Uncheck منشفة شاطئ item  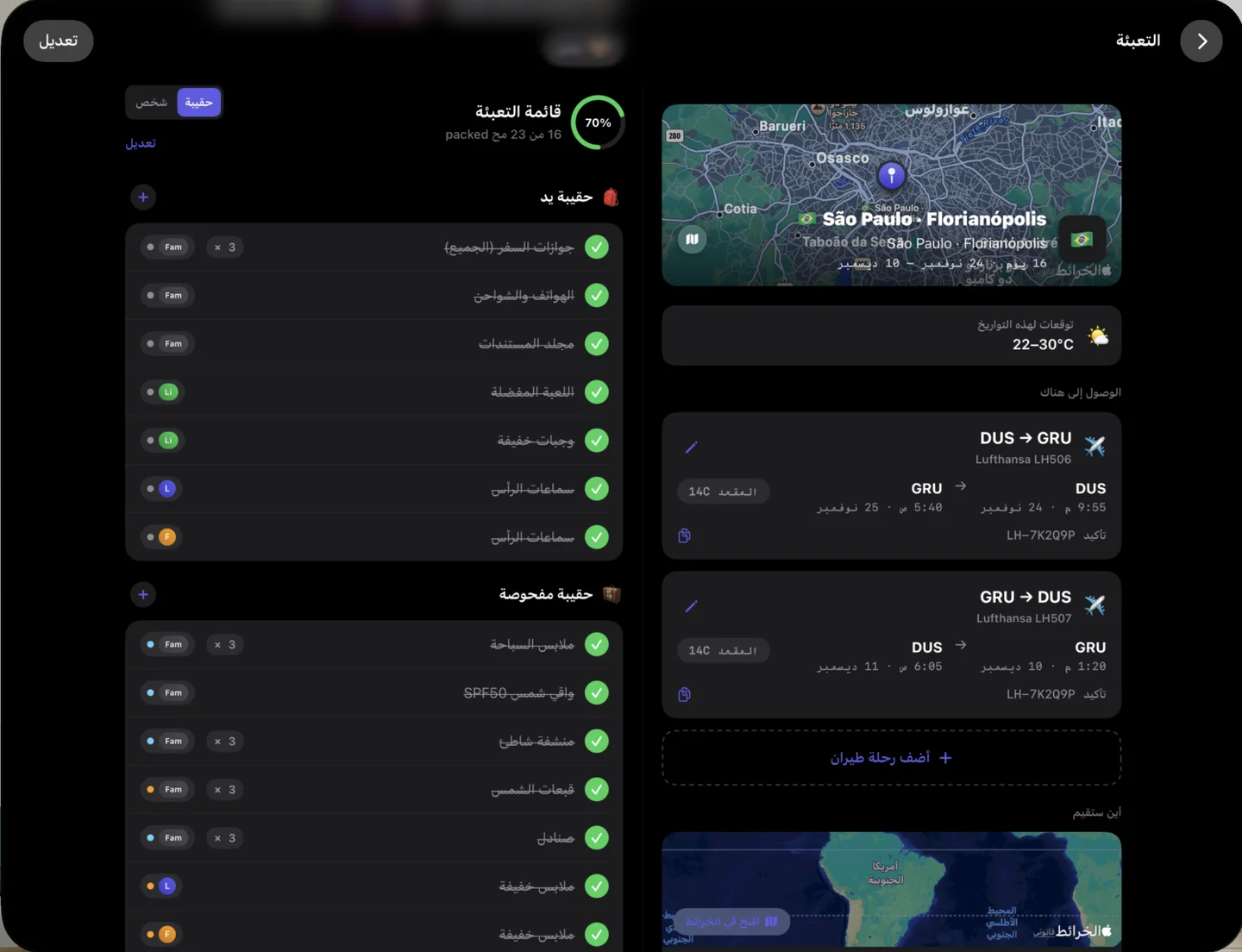(596, 741)
